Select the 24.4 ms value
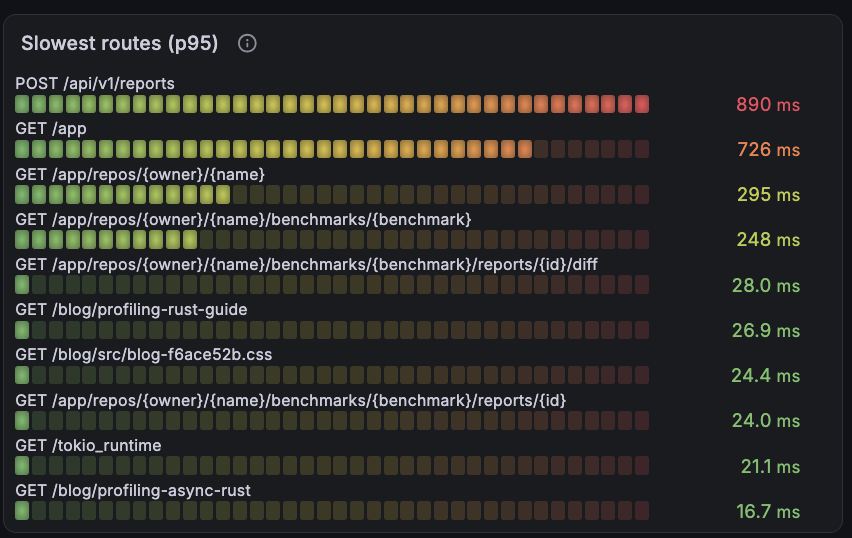Screen dimensions: 852x538 (x=766, y=375)
